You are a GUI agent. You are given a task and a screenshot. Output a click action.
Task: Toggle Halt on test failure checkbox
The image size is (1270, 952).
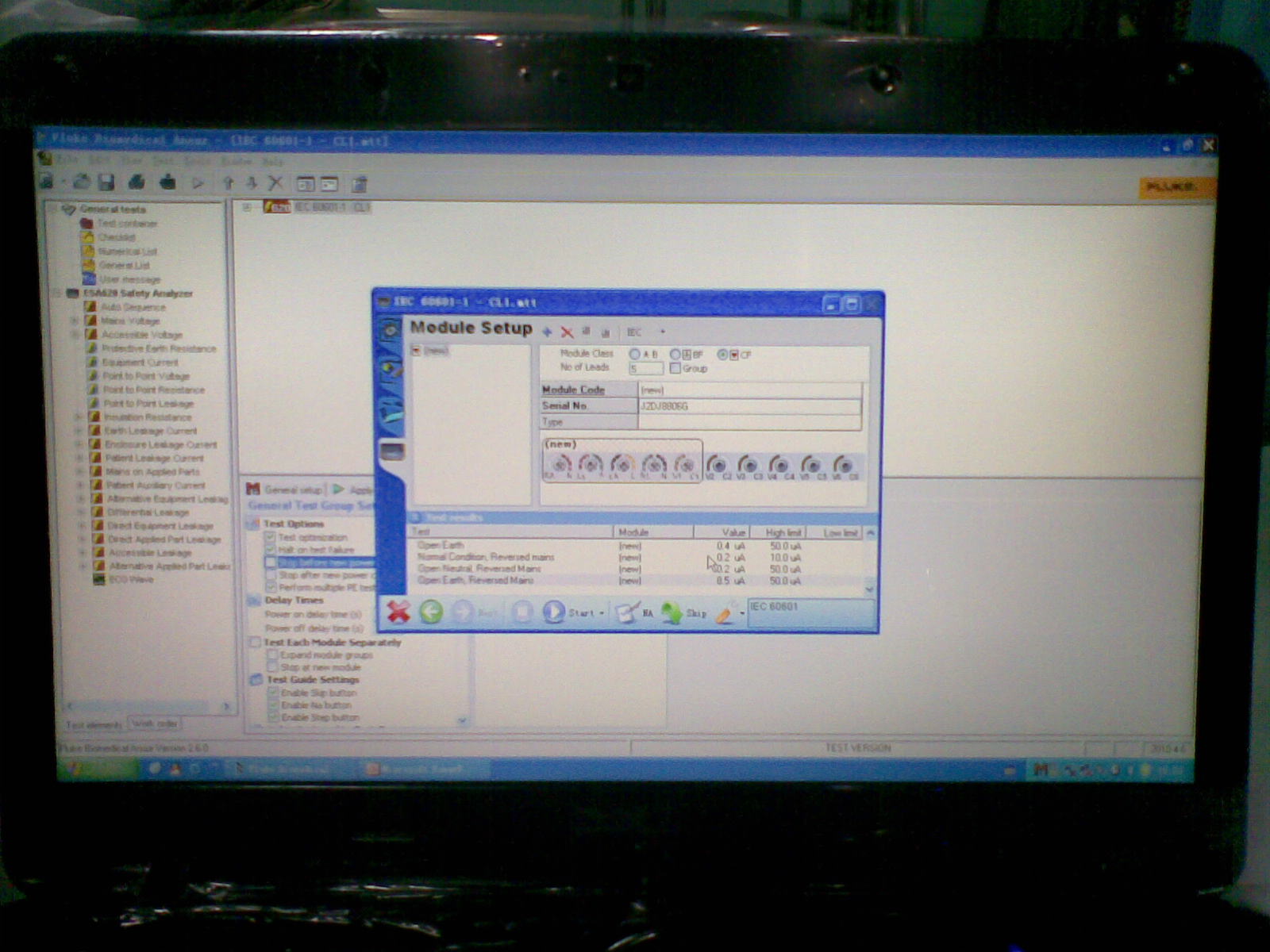pos(270,550)
